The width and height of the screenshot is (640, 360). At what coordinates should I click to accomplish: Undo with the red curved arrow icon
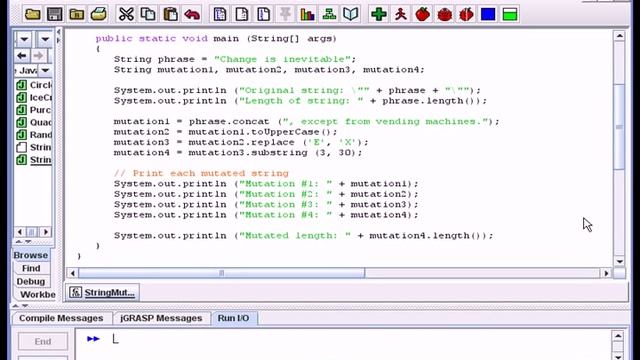click(x=192, y=14)
